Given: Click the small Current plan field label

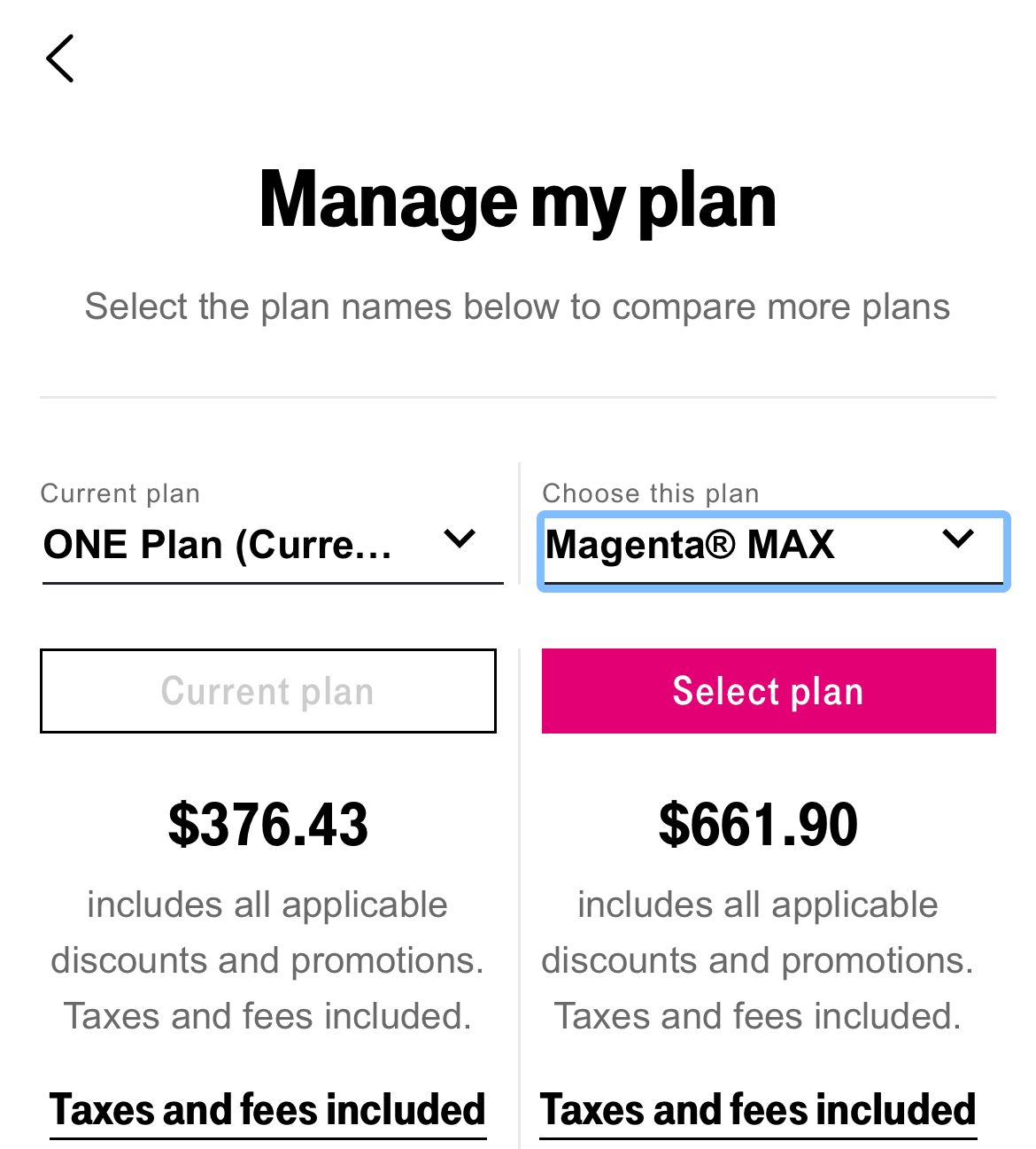Looking at the screenshot, I should point(120,493).
